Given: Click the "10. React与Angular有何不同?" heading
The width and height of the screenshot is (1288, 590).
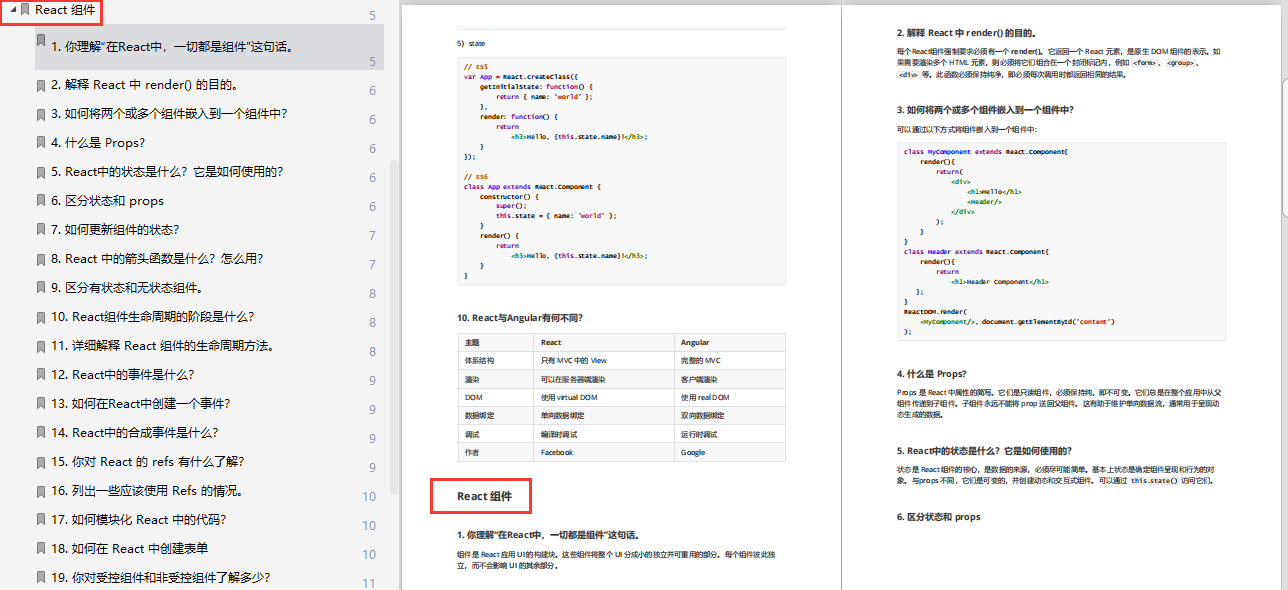Looking at the screenshot, I should coord(520,318).
